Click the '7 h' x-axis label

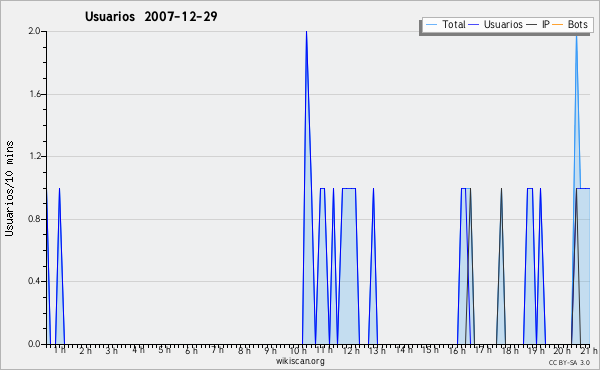pos(217,350)
